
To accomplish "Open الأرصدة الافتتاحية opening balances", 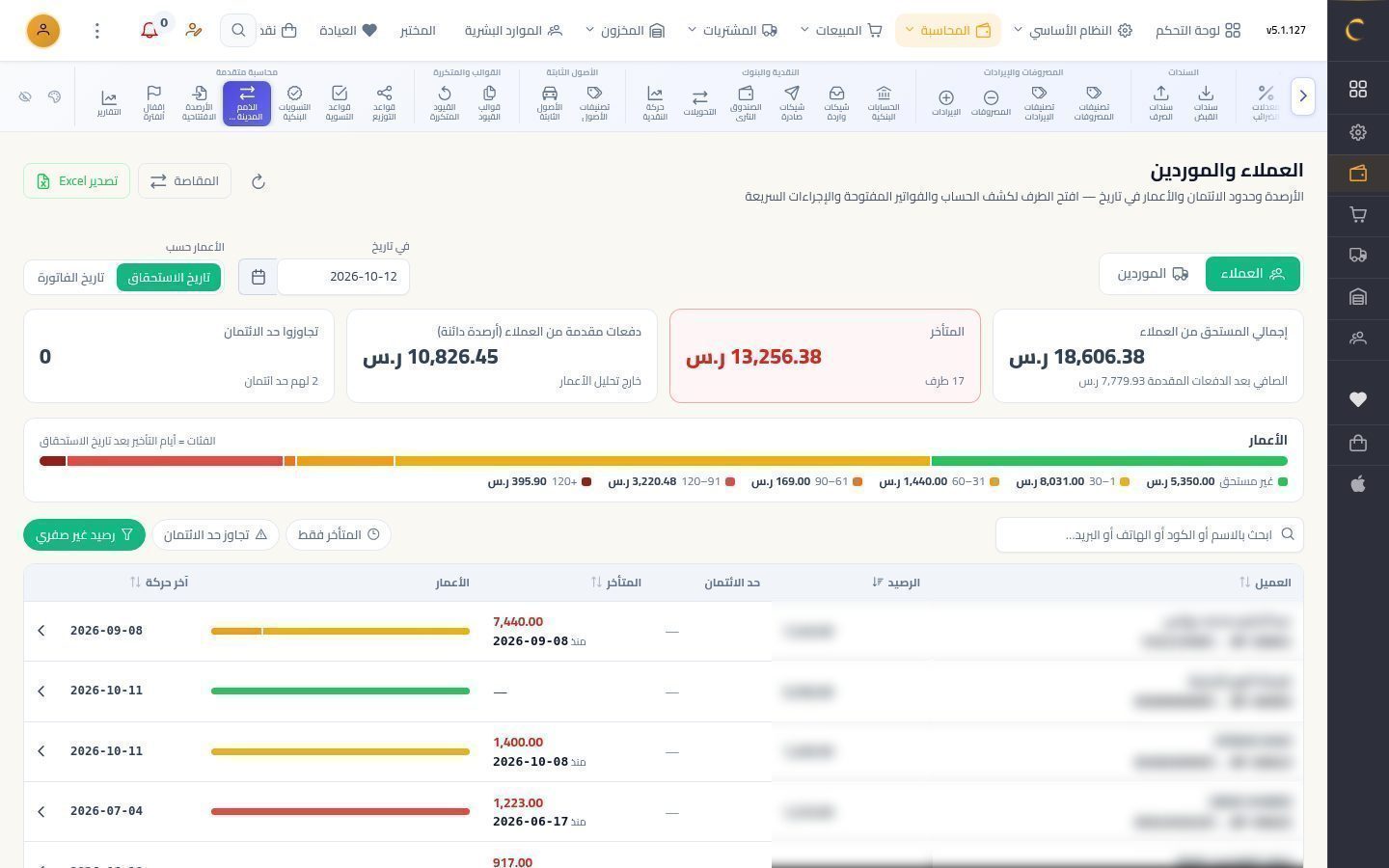I will coord(199,102).
